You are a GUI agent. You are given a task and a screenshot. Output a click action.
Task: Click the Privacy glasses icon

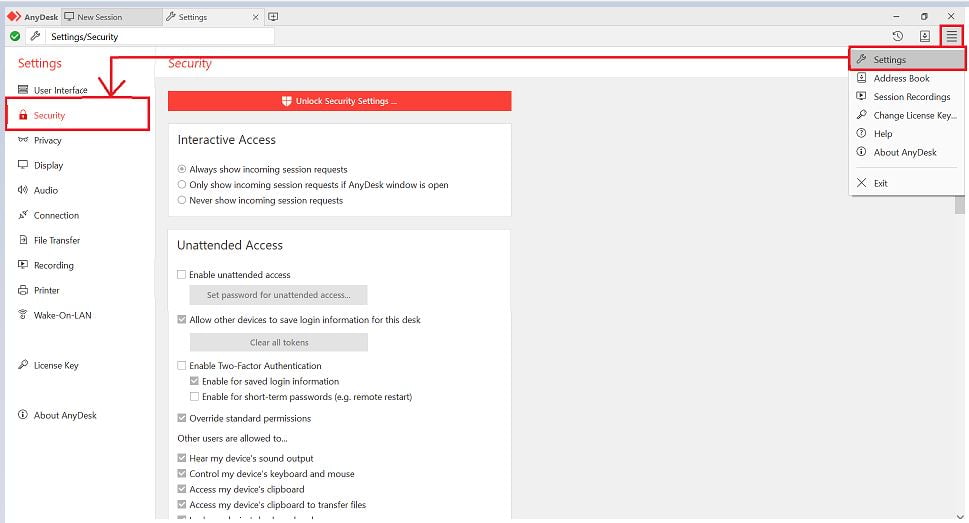(23, 140)
